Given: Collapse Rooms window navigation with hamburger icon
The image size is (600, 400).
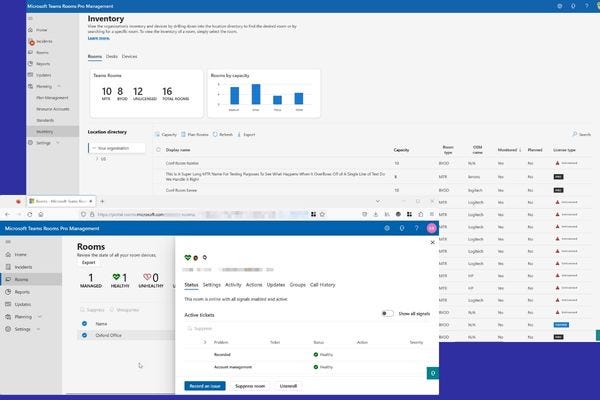Looking at the screenshot, I should 8,242.
